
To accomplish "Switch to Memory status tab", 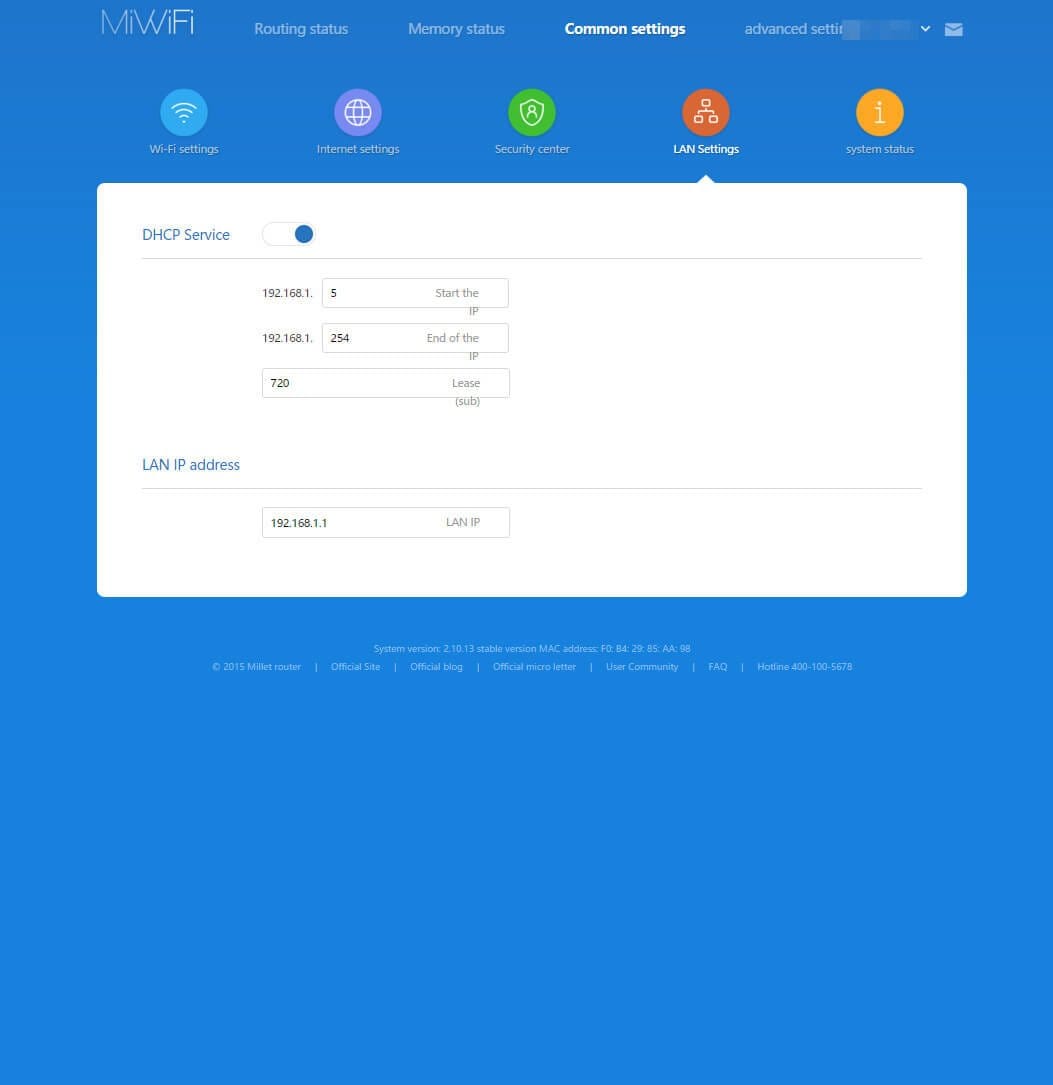I will coord(456,29).
